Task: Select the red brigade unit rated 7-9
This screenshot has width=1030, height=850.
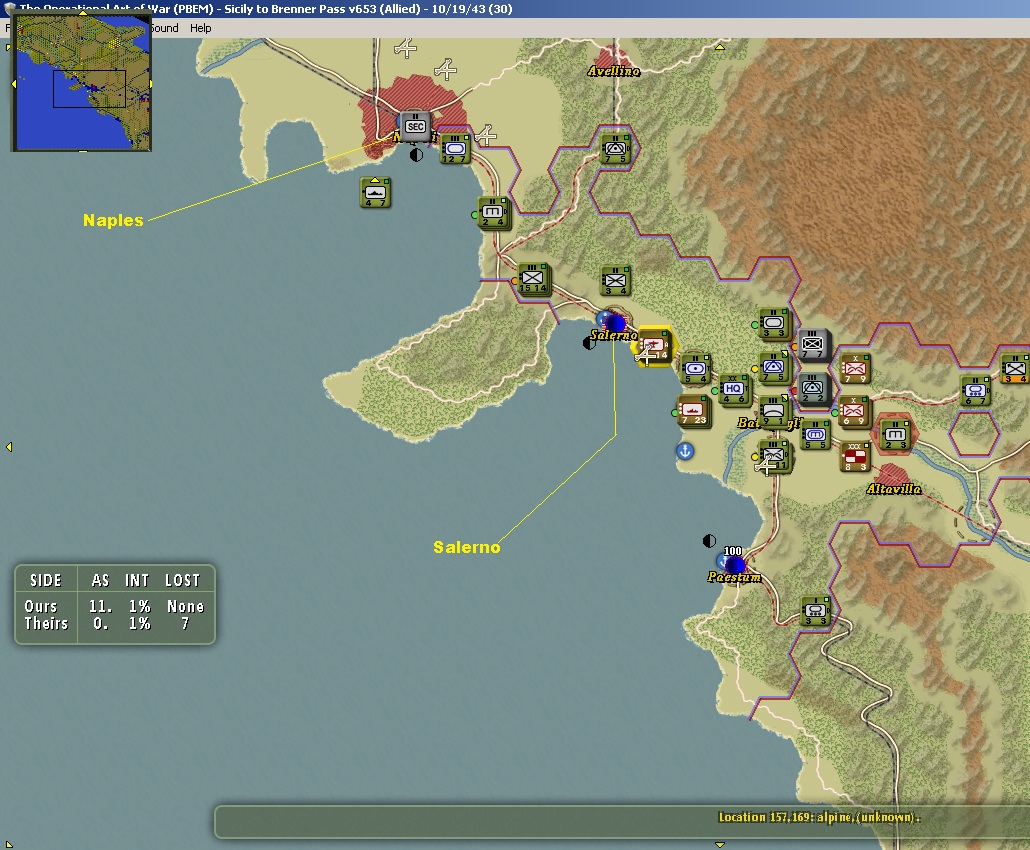Action: pyautogui.click(x=855, y=369)
